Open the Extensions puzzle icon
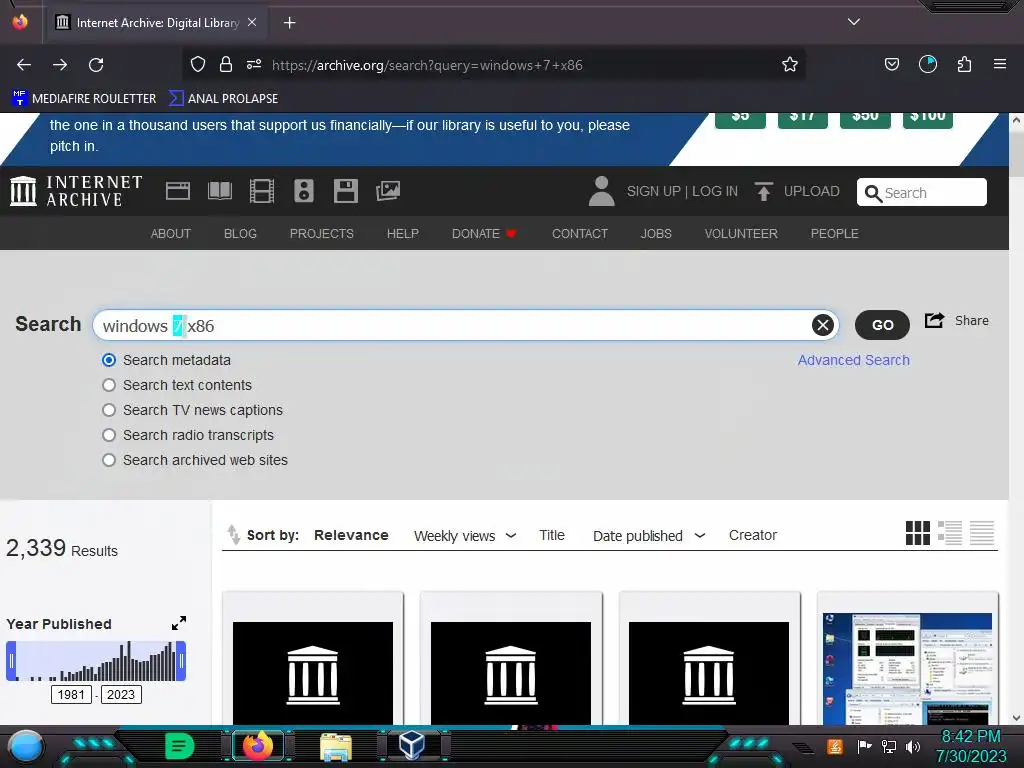 964,64
